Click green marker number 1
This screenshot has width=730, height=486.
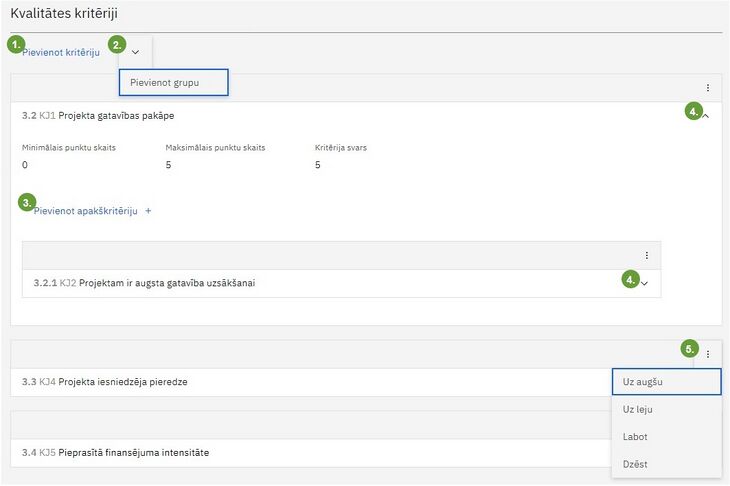pyautogui.click(x=16, y=45)
